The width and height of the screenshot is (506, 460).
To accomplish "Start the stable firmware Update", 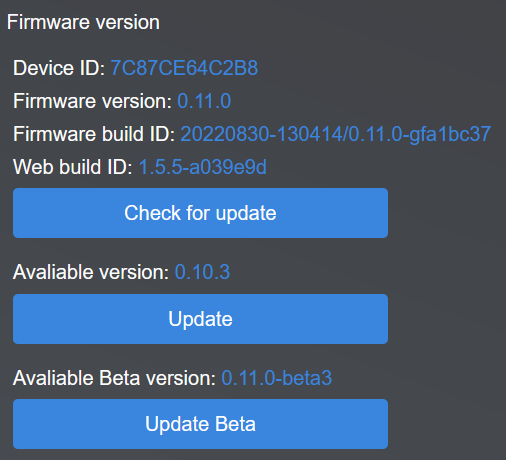I will click(200, 319).
